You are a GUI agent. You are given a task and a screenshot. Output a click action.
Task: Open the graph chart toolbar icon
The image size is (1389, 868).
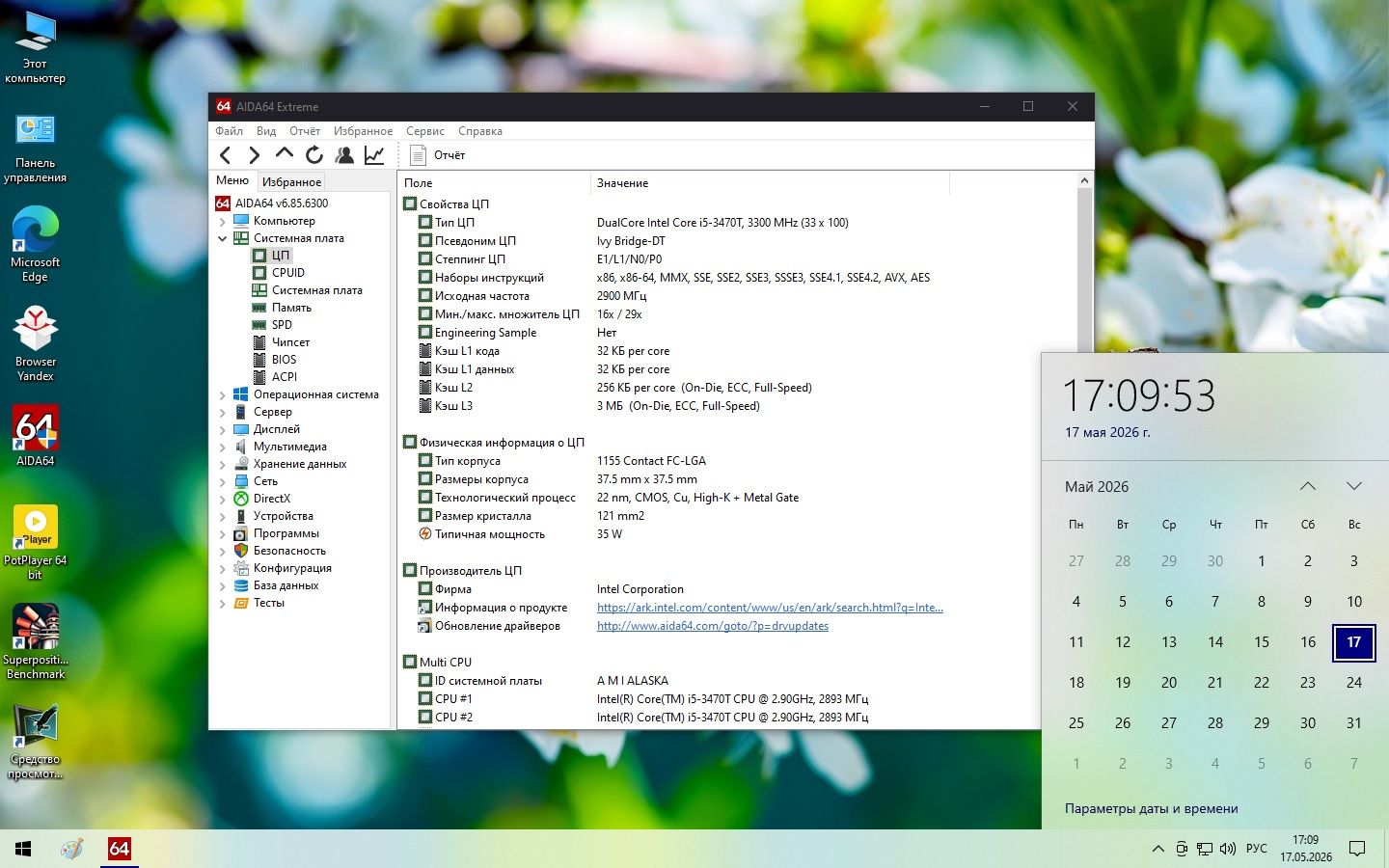click(x=374, y=155)
